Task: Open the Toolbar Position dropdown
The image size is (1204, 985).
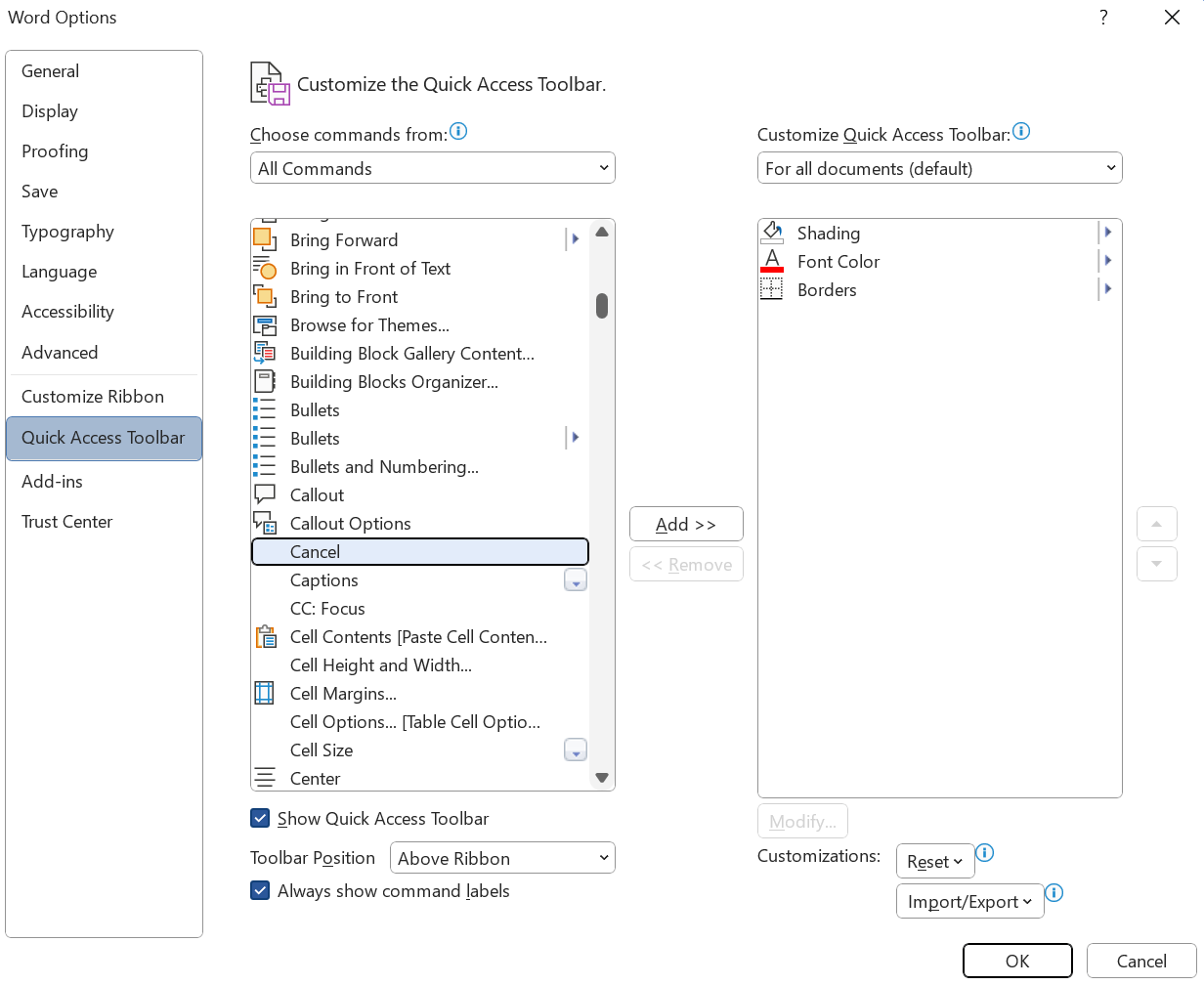Action: pyautogui.click(x=502, y=858)
